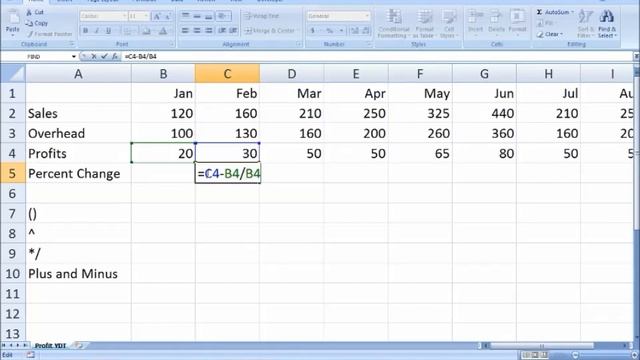Viewport: 640px width, 360px height.
Task: Apply percent style number format
Action: (x=330, y=31)
